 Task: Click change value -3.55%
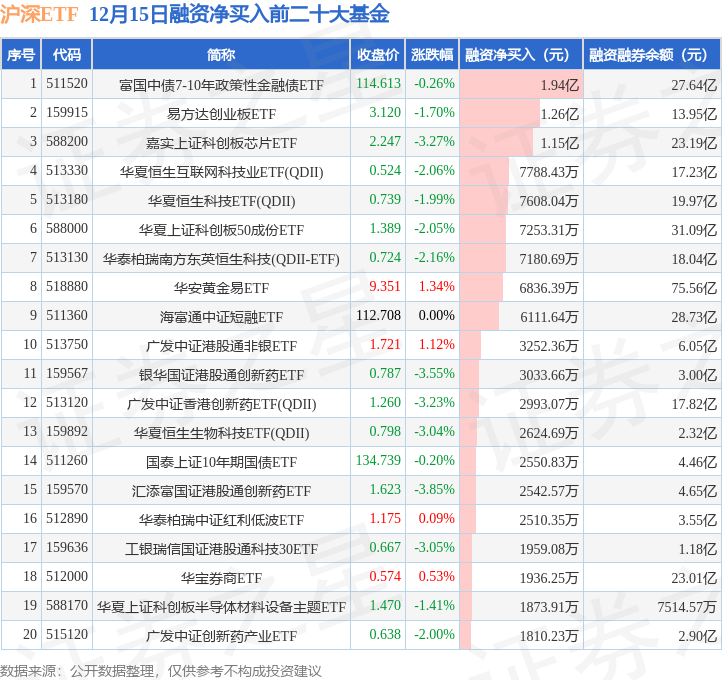point(434,373)
